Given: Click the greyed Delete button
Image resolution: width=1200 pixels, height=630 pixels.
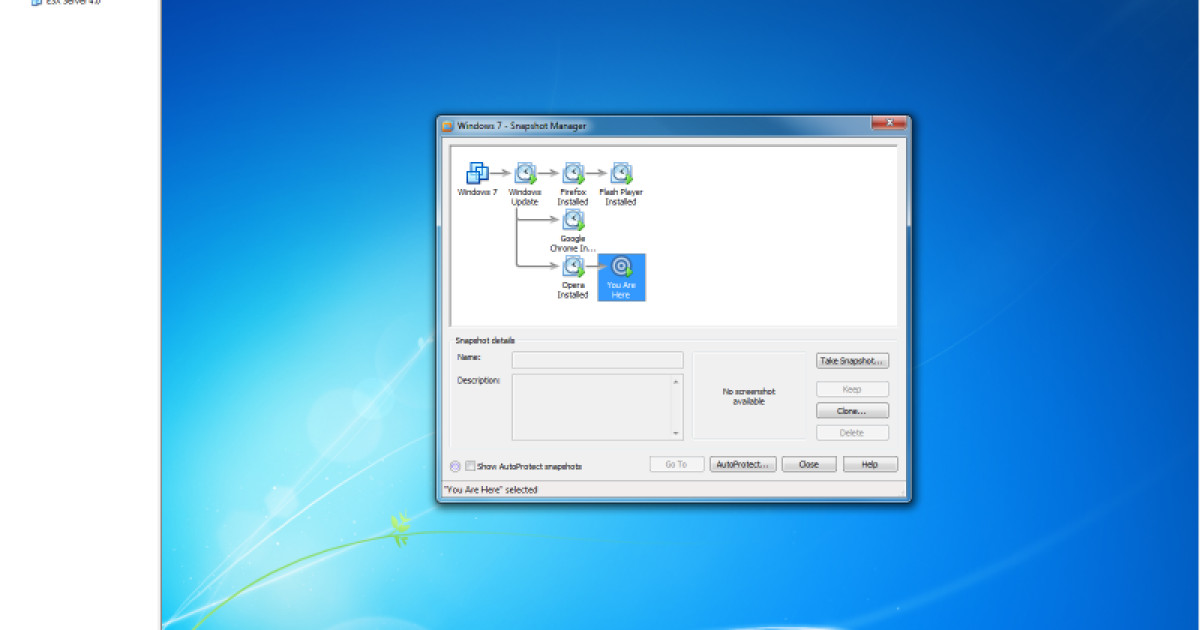Looking at the screenshot, I should tap(852, 433).
